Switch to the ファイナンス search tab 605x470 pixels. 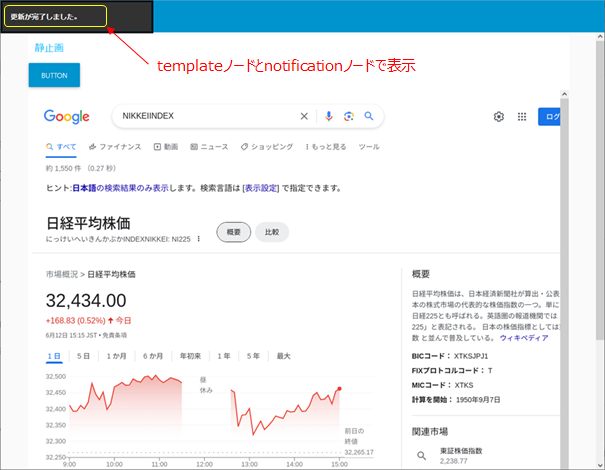(114, 147)
